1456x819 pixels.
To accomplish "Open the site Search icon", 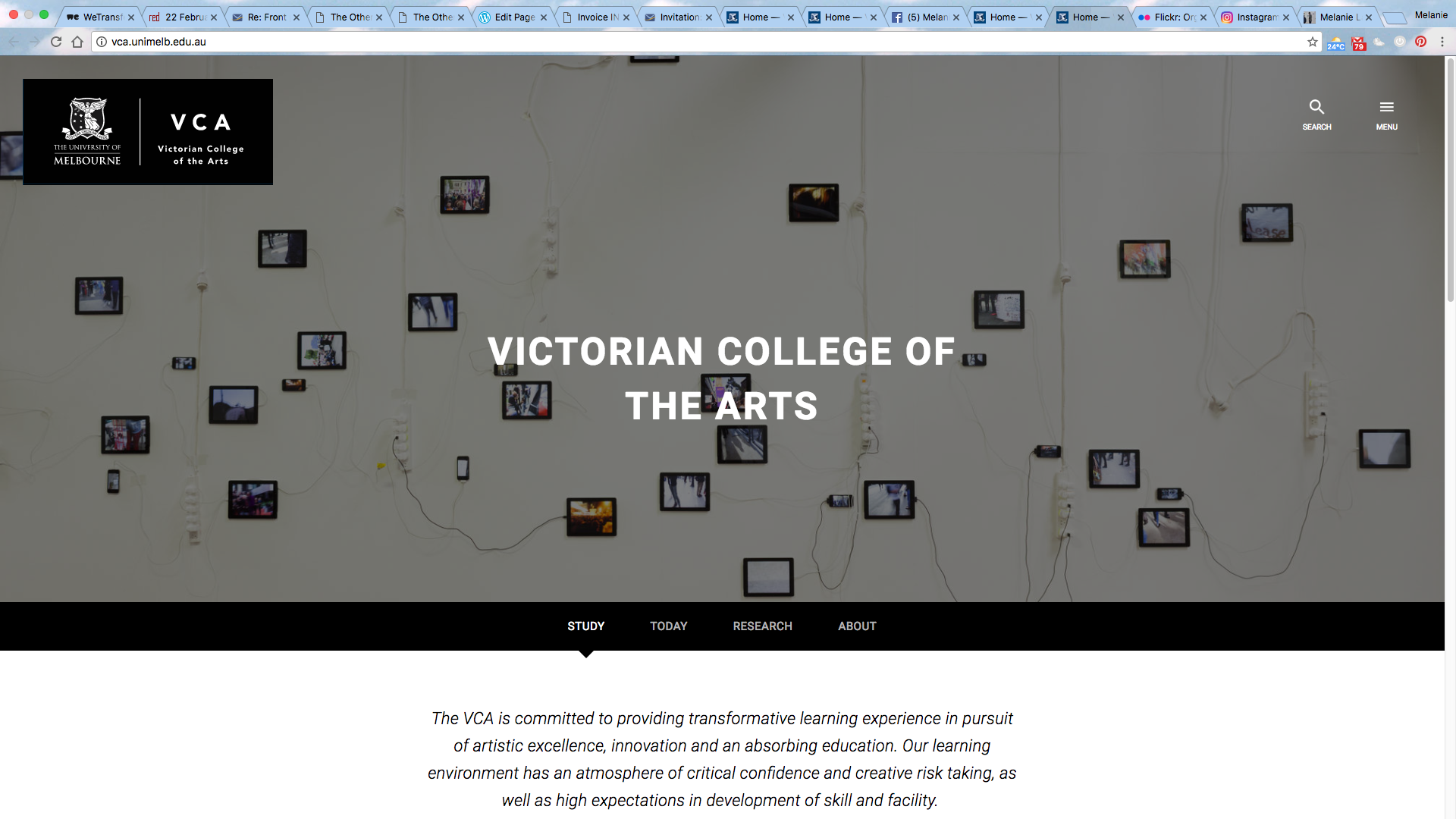I will pos(1316,107).
